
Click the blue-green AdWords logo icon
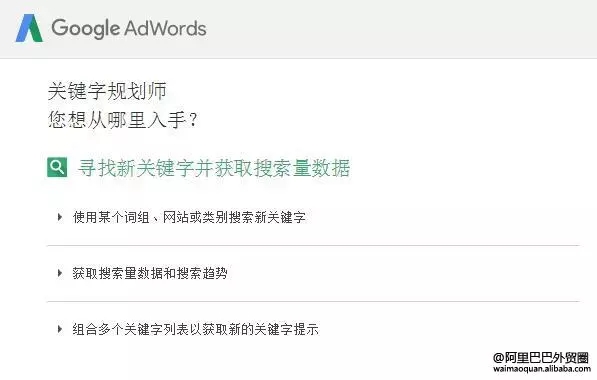coord(29,28)
